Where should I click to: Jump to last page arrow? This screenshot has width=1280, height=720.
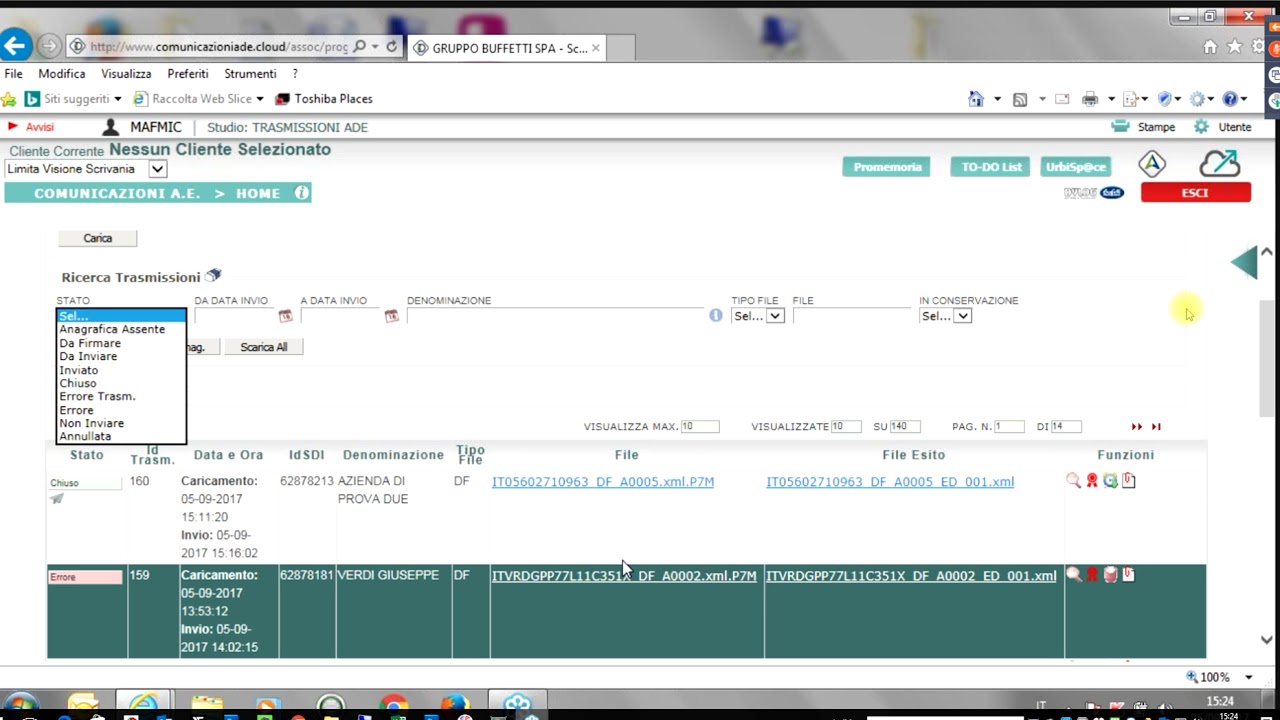pos(1156,427)
